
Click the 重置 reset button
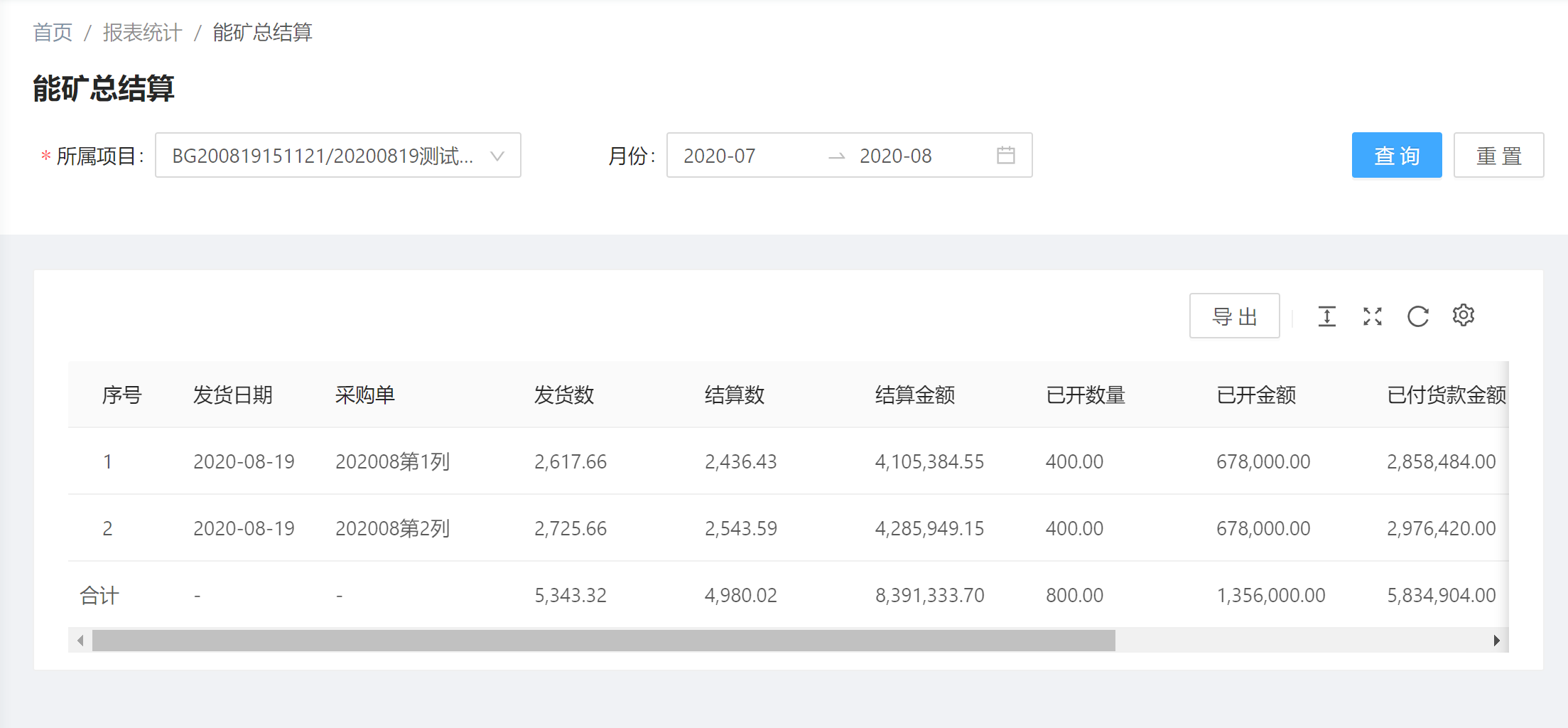click(1499, 155)
